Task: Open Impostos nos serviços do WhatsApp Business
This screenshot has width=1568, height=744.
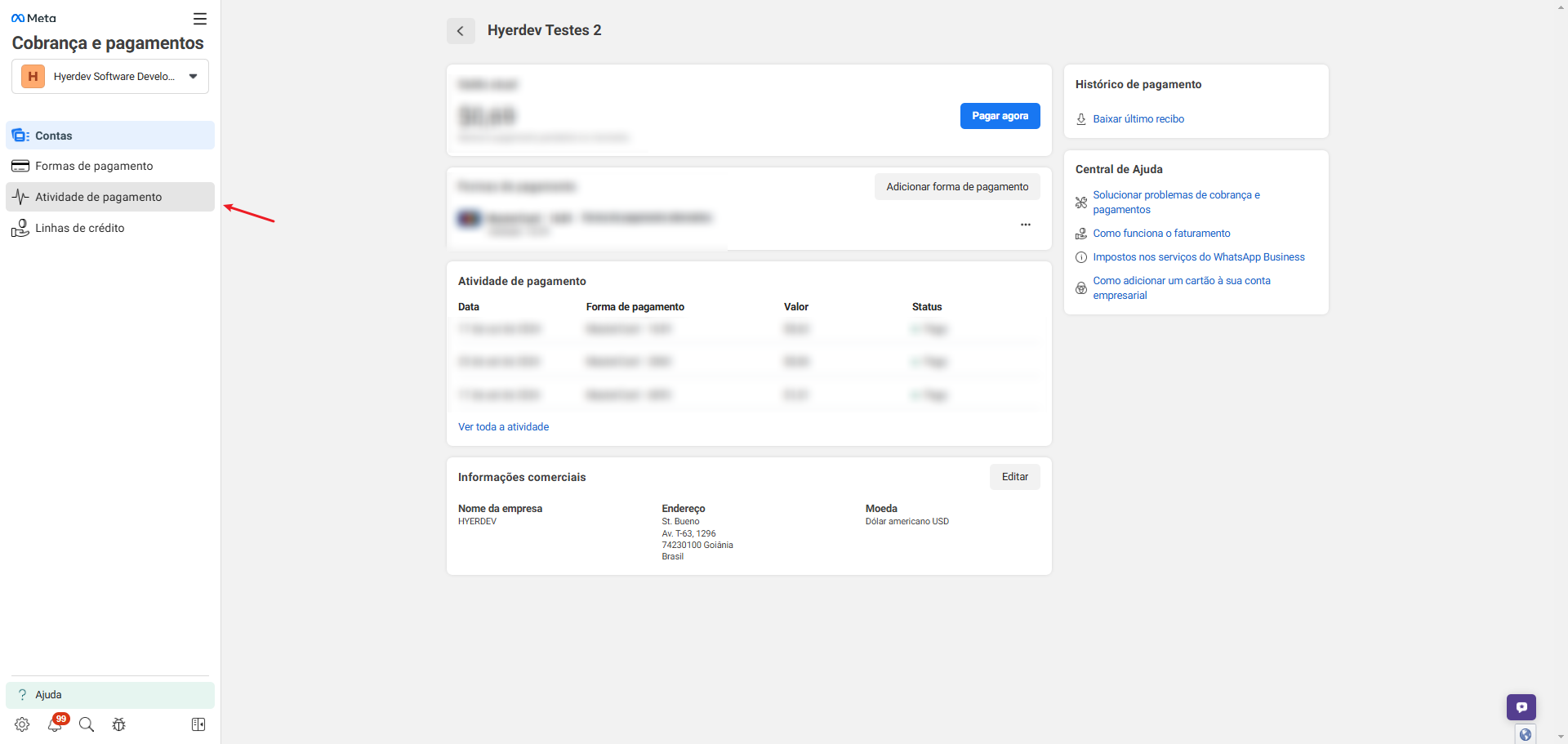Action: (1199, 257)
